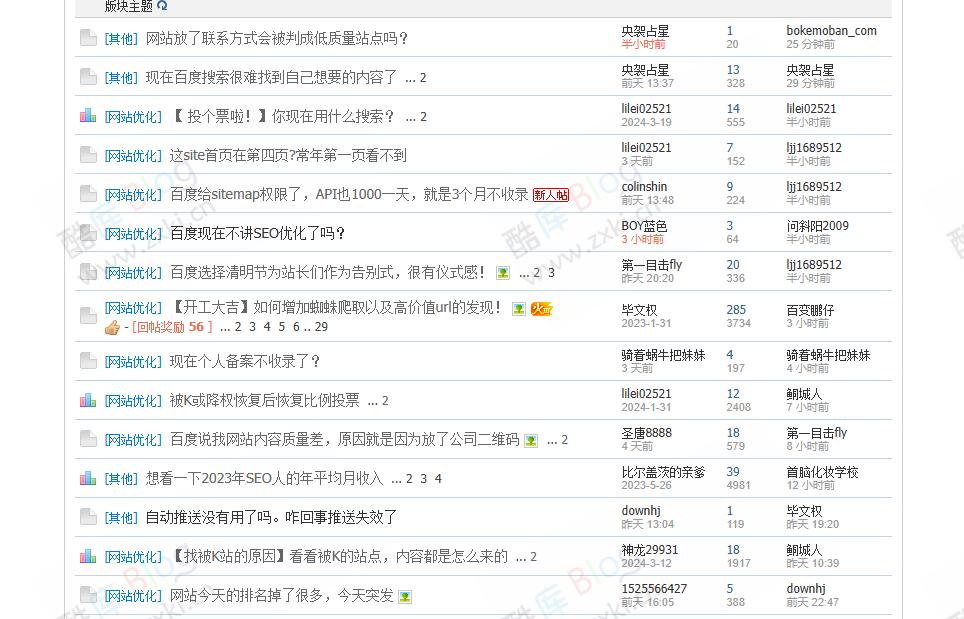Click reply count 285 of the 开工大吉 thread
Image resolution: width=964 pixels, height=619 pixels.
point(735,309)
